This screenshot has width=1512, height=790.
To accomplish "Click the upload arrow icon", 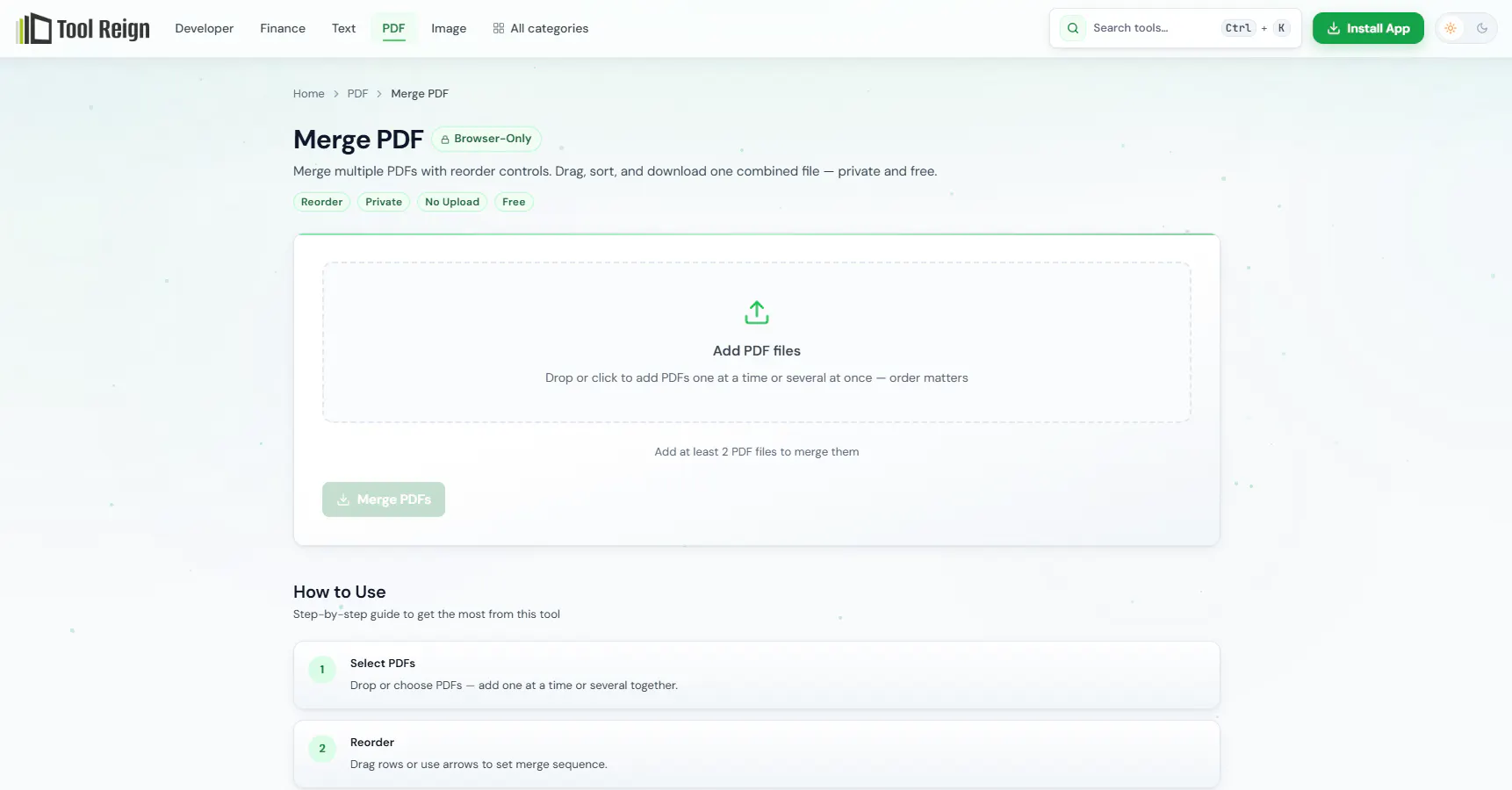I will [757, 312].
